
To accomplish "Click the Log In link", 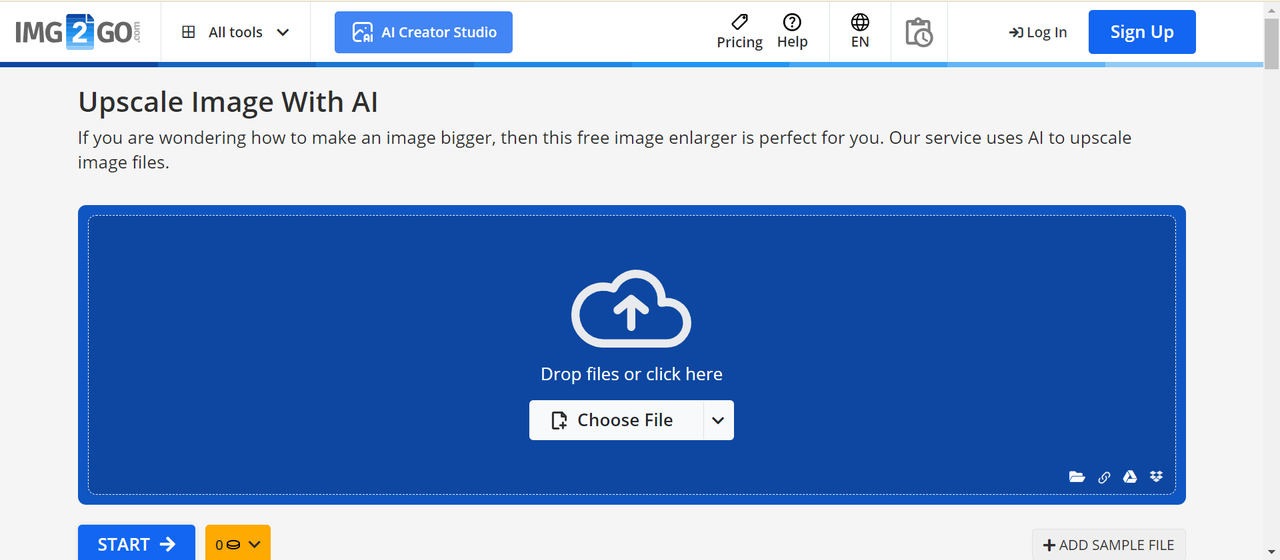I will [1038, 32].
